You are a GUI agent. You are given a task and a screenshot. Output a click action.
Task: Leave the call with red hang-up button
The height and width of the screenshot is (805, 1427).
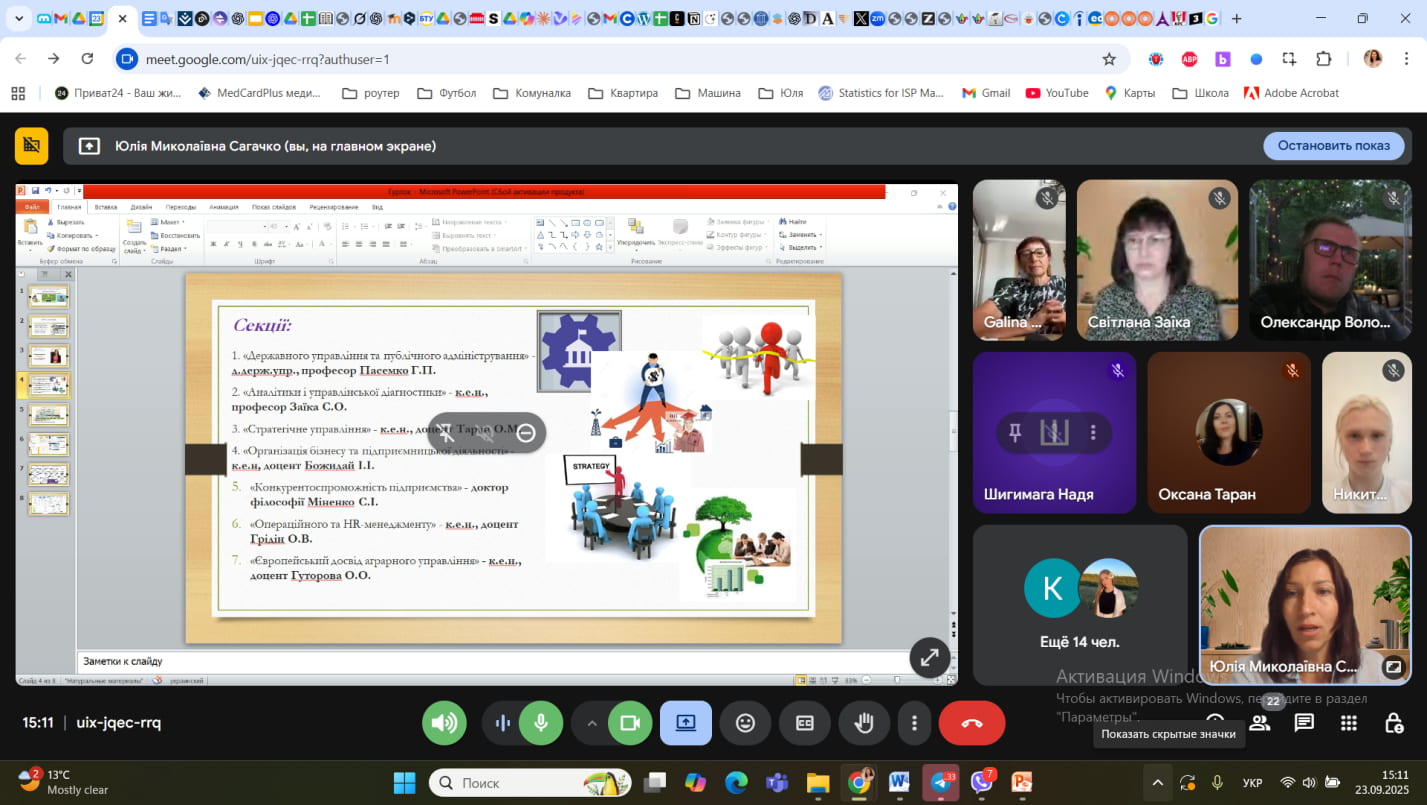(x=972, y=723)
